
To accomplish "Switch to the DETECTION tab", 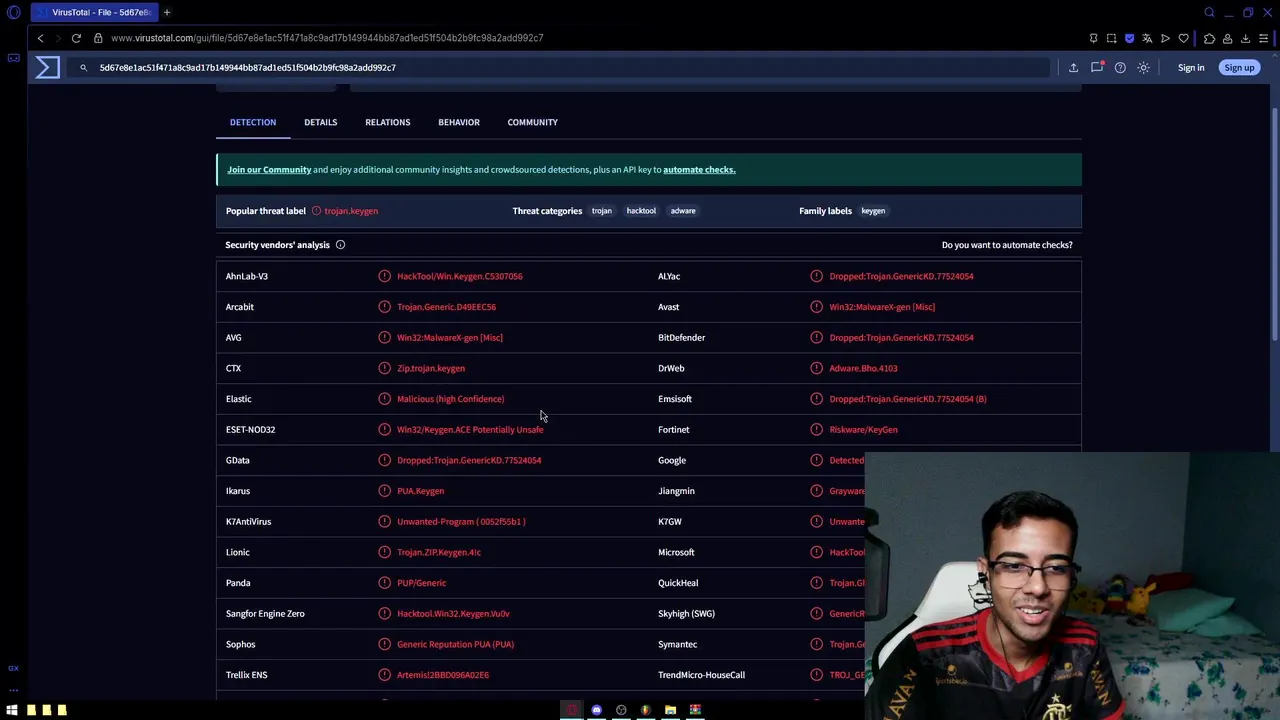I will pyautogui.click(x=253, y=122).
